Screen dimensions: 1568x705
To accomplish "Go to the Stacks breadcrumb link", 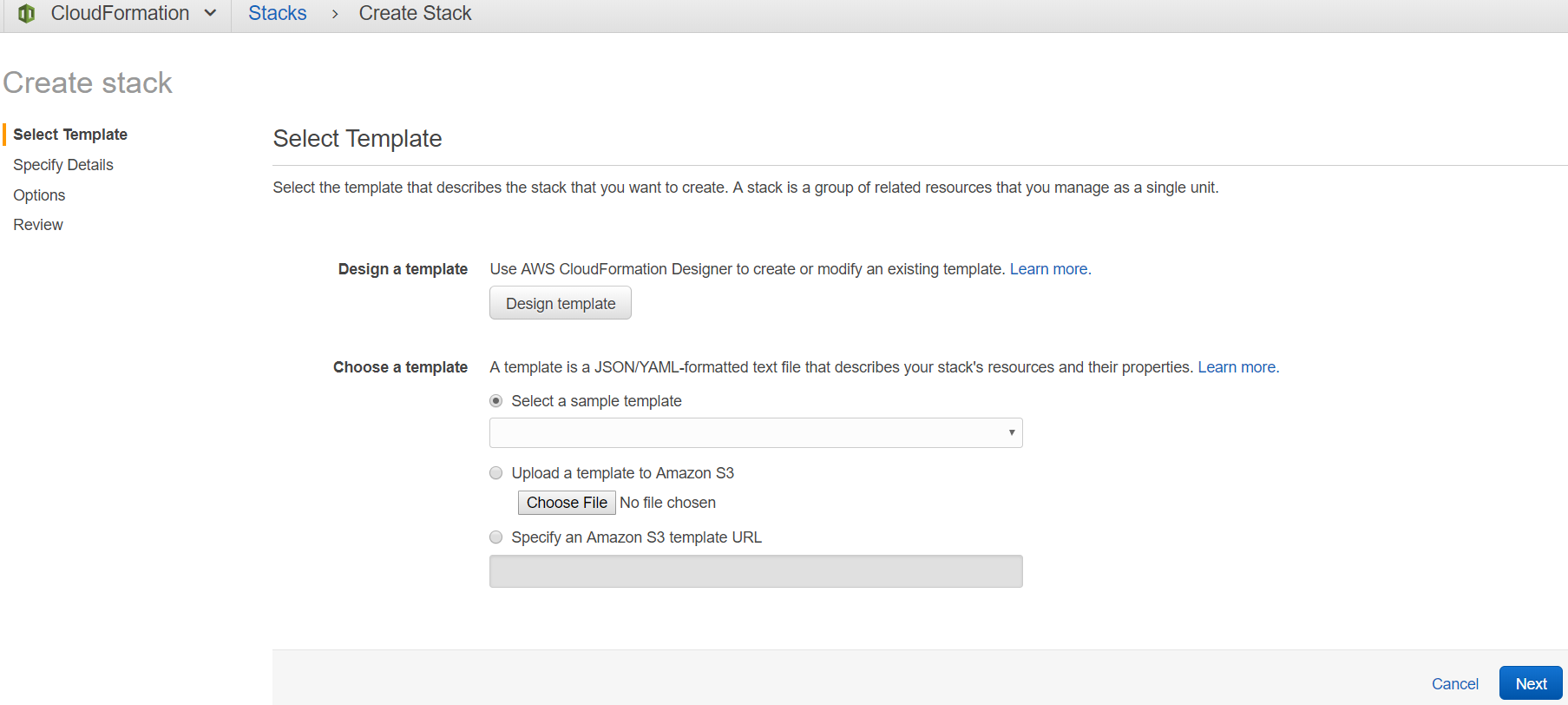I will pyautogui.click(x=277, y=13).
